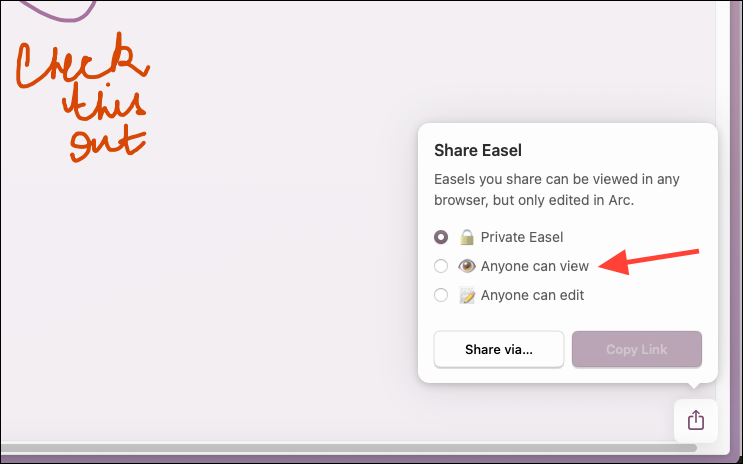Open the Share via... options
Image resolution: width=743 pixels, height=464 pixels.
(x=498, y=349)
